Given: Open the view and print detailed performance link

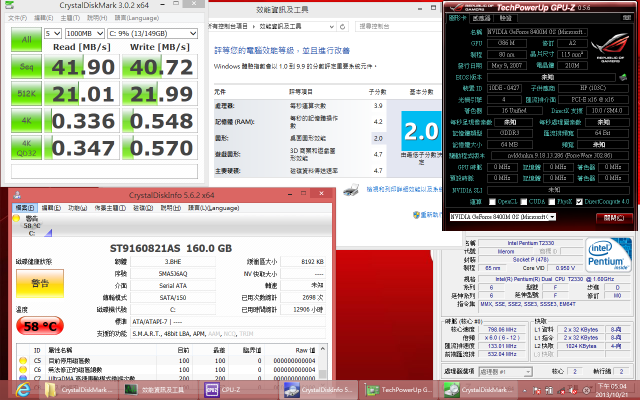Looking at the screenshot, I should pyautogui.click(x=404, y=189).
